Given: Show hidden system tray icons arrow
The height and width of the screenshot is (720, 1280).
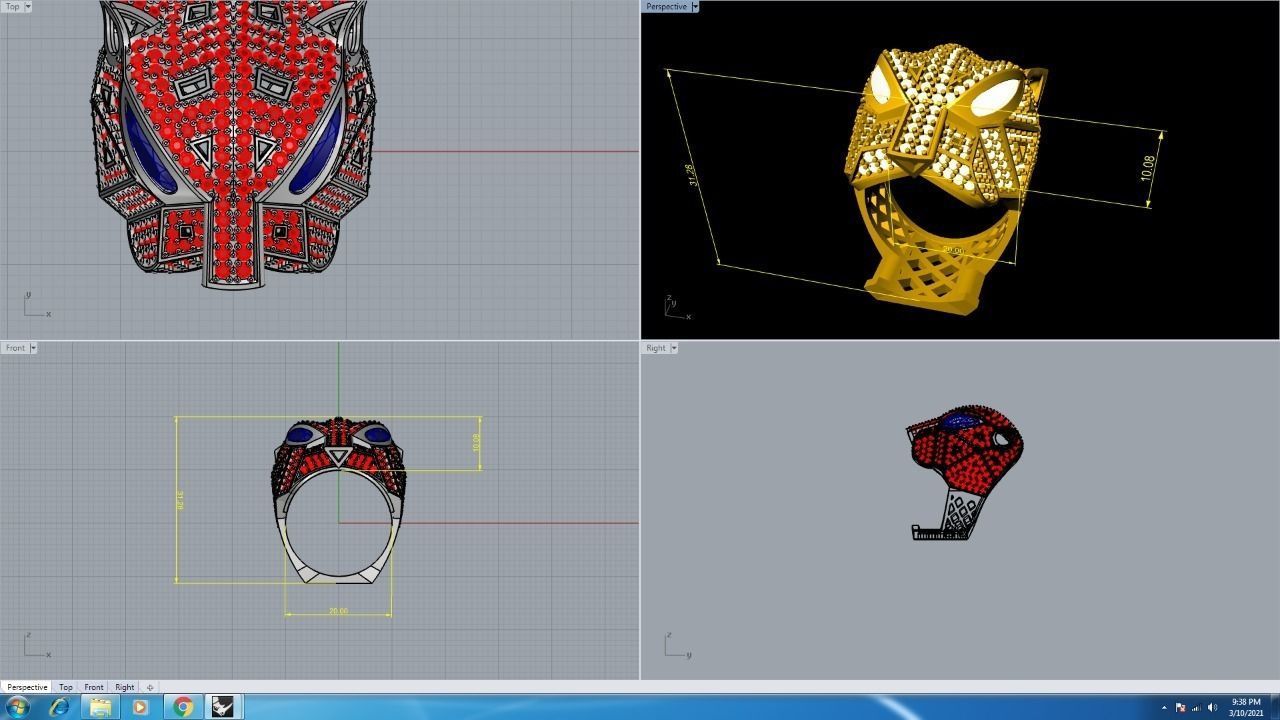Looking at the screenshot, I should (1164, 708).
